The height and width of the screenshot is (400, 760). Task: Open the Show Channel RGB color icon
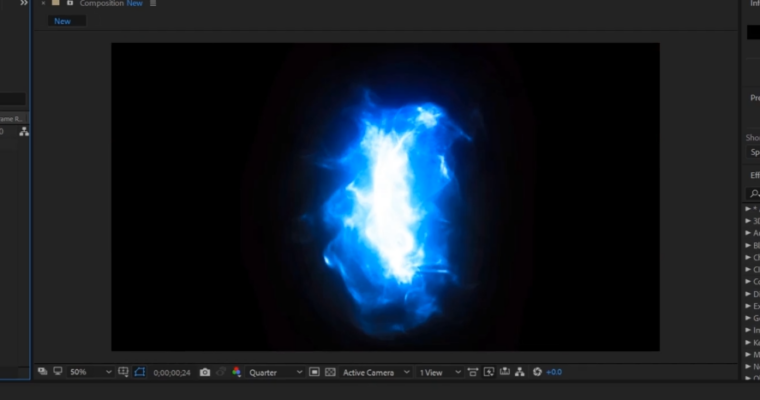[x=237, y=372]
